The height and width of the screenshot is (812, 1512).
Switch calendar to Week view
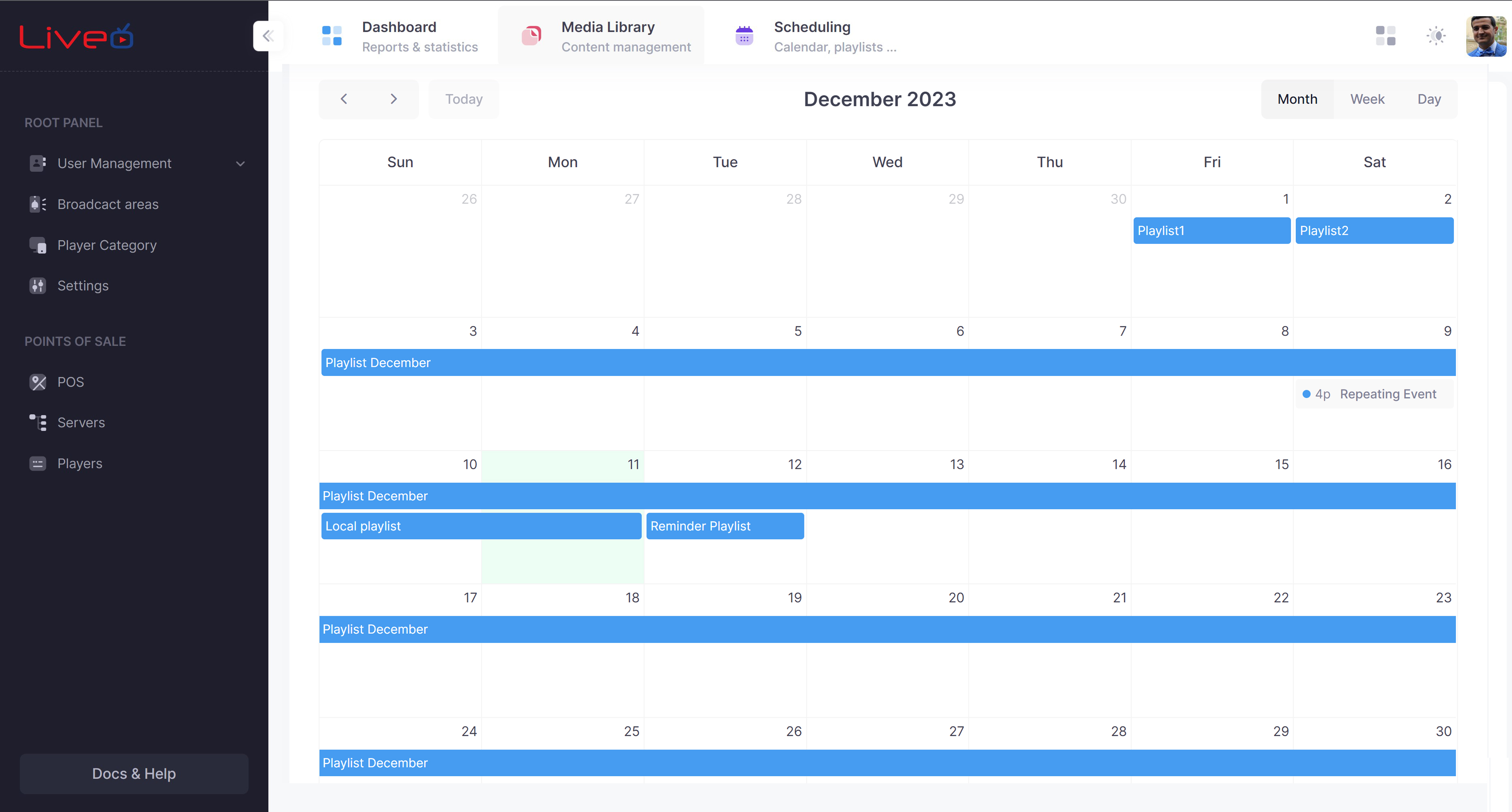[1367, 99]
